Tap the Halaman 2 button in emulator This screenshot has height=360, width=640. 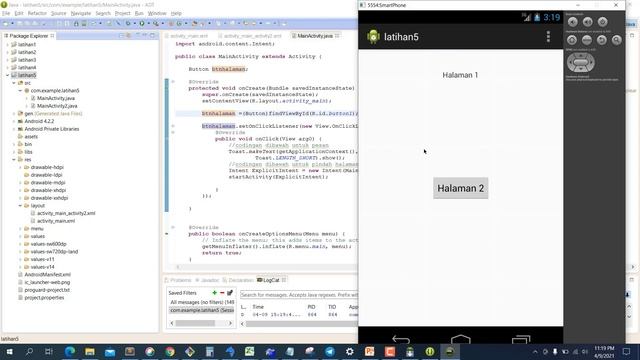[x=460, y=188]
